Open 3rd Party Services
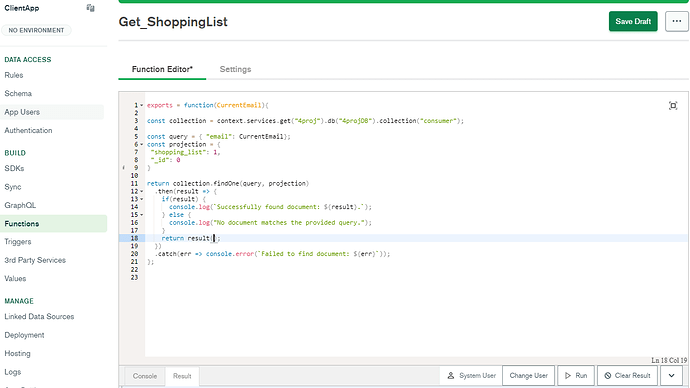The height and width of the screenshot is (388, 690). (35, 260)
